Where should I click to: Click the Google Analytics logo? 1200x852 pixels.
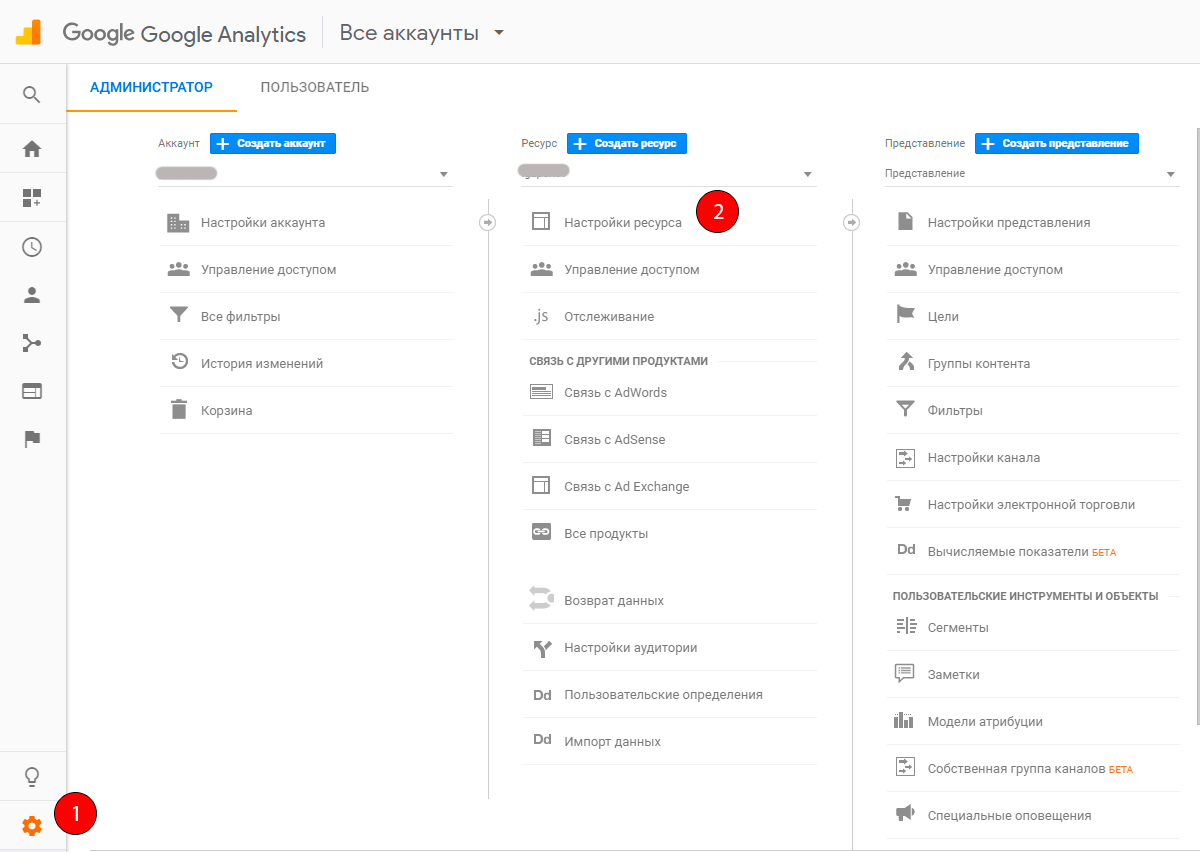(x=28, y=33)
